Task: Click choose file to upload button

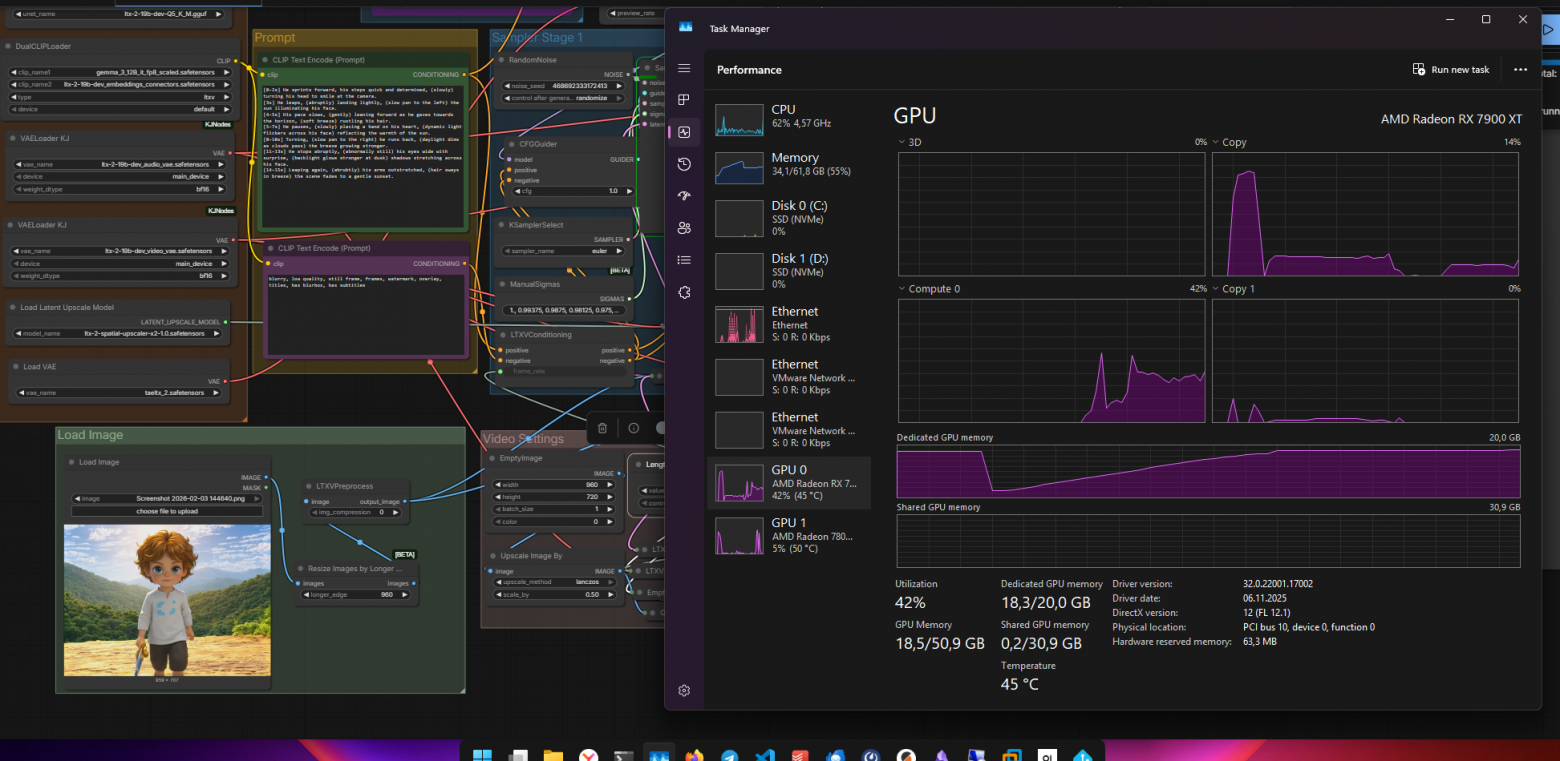Action: click(168, 511)
